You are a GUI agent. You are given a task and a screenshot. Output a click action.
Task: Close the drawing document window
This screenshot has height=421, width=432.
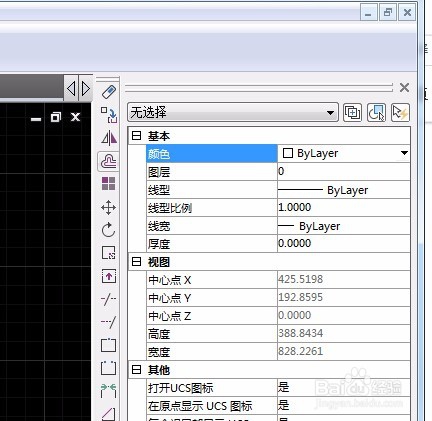tap(76, 117)
